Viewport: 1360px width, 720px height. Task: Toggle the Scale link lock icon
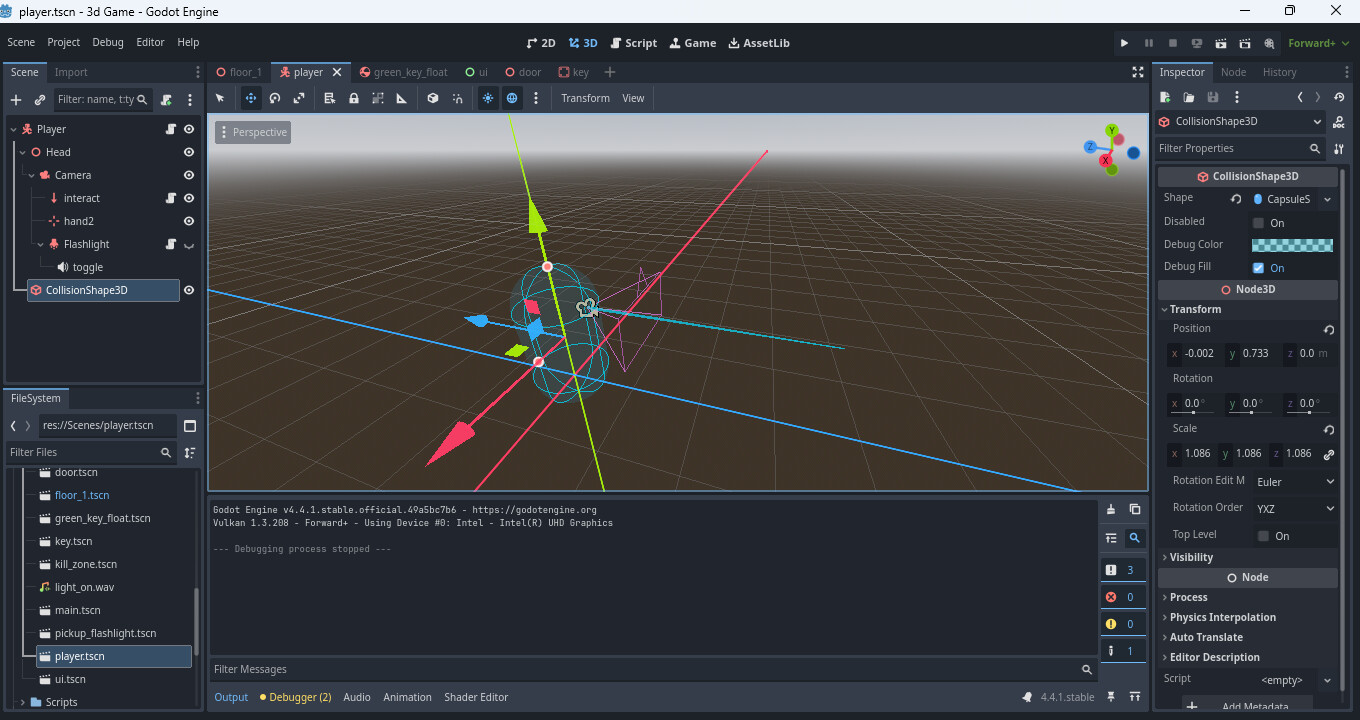tap(1328, 454)
